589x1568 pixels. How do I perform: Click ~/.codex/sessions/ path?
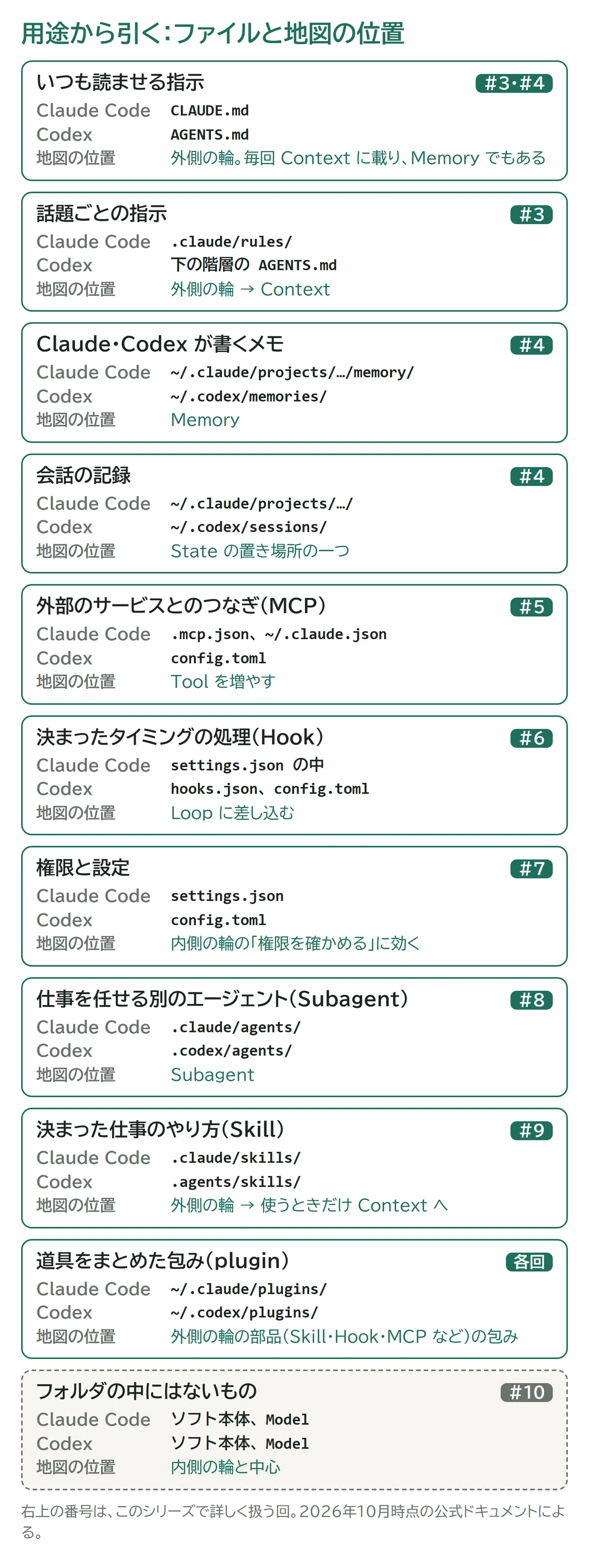(248, 527)
